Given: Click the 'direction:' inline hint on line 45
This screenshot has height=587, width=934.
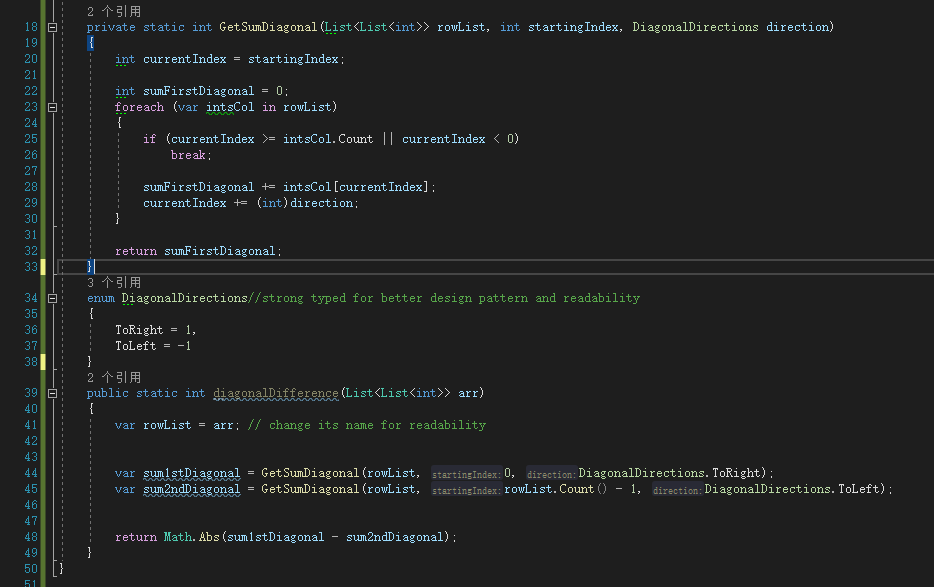Looking at the screenshot, I should pyautogui.click(x=677, y=490).
